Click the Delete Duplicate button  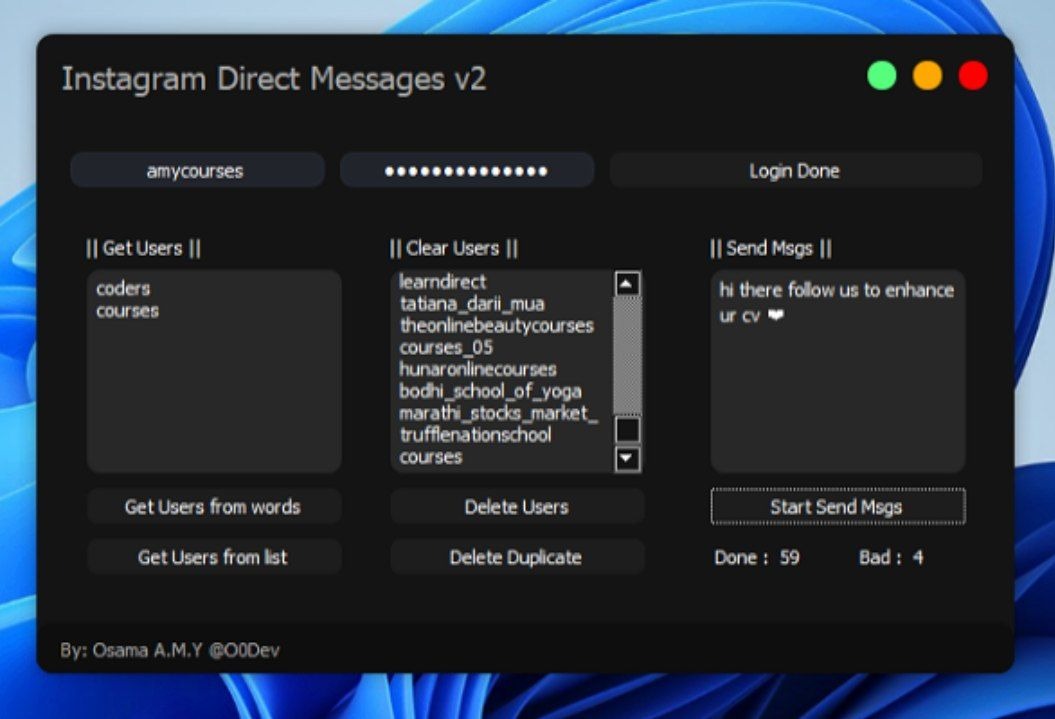coord(517,557)
